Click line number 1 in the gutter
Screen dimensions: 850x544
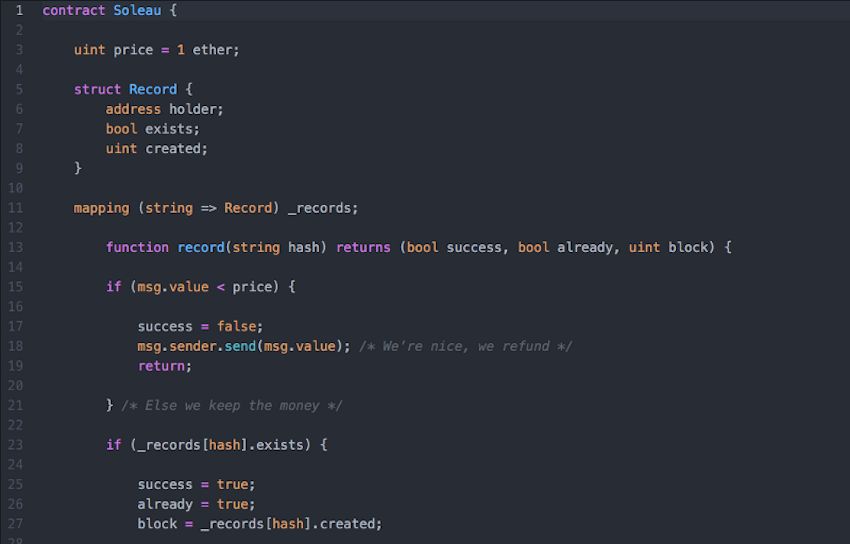point(18,10)
